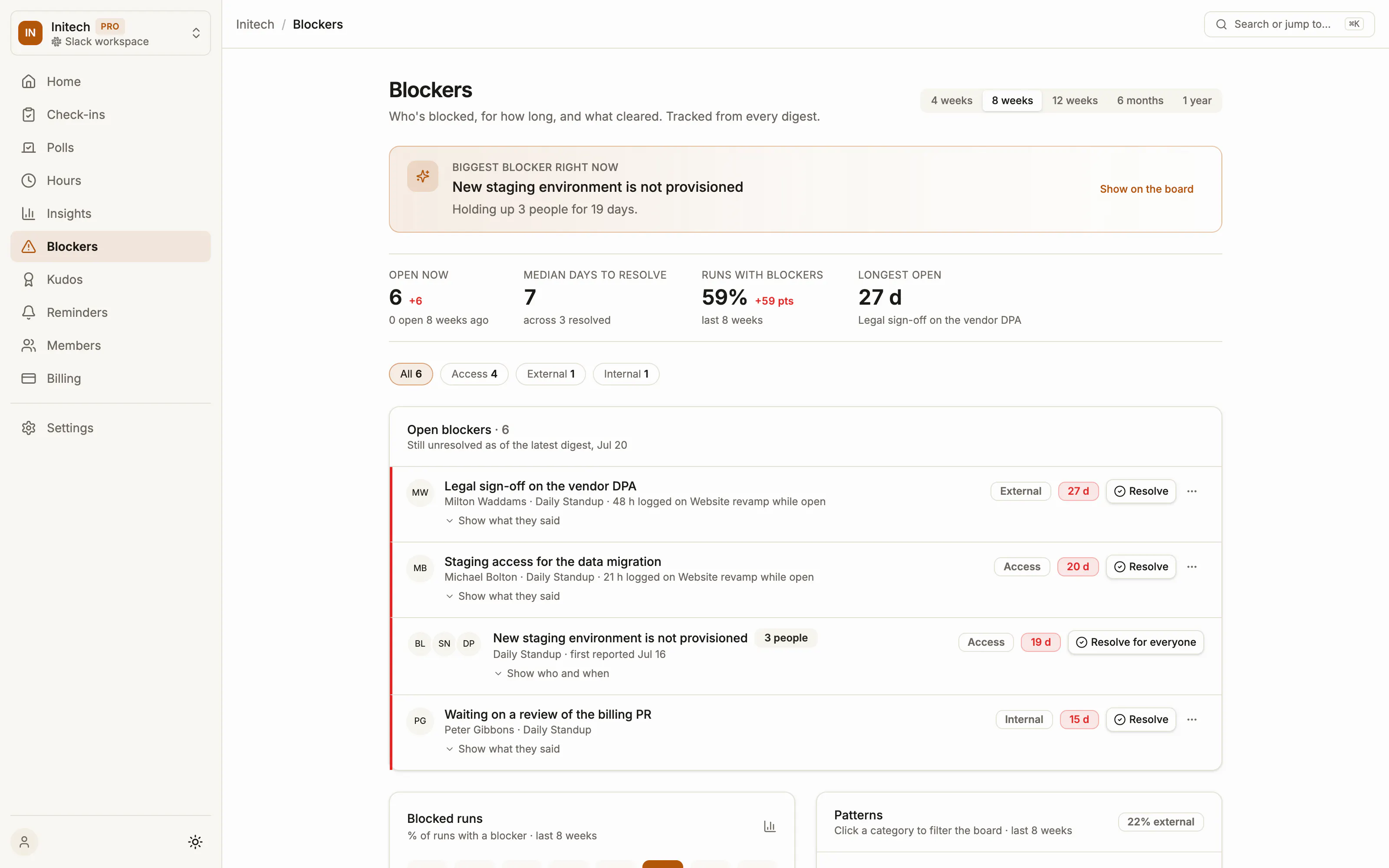The image size is (1389, 868).
Task: Select the 6 months time range
Action: click(1140, 101)
